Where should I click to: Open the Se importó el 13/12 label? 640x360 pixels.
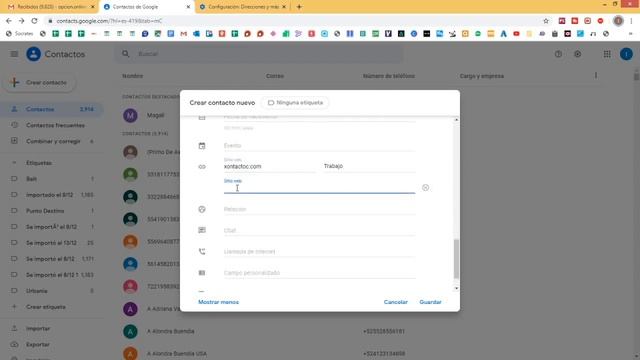[51, 243]
